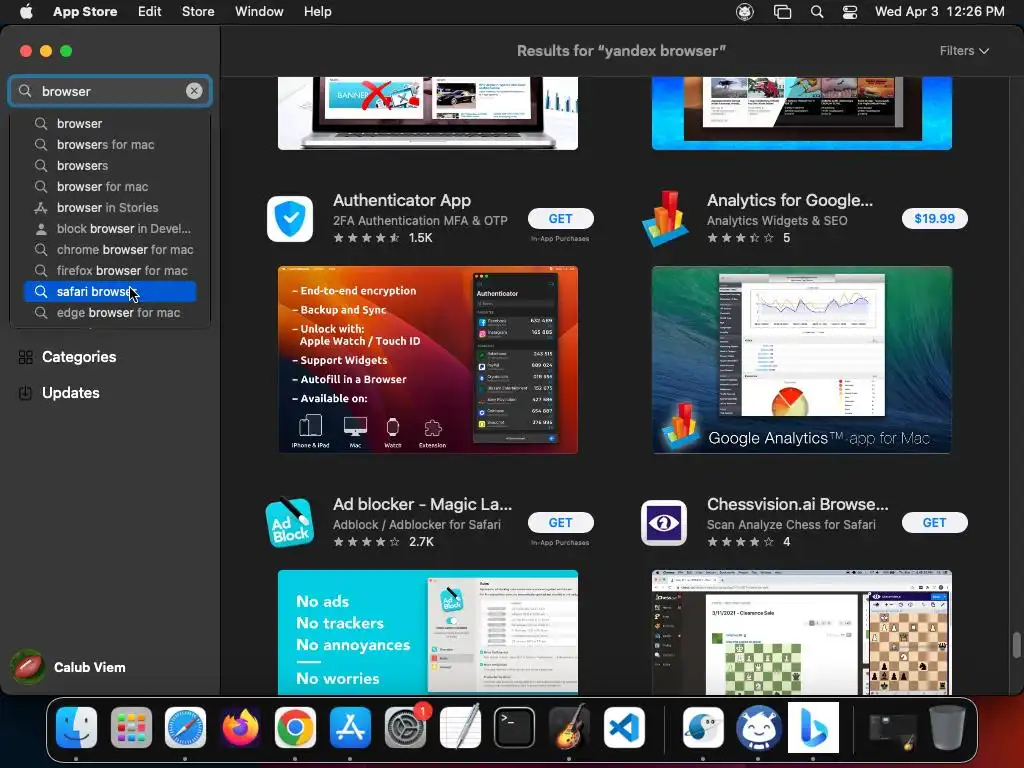Get the Chessvision.ai Browser extension
Image resolution: width=1024 pixels, height=768 pixels.
(935, 522)
